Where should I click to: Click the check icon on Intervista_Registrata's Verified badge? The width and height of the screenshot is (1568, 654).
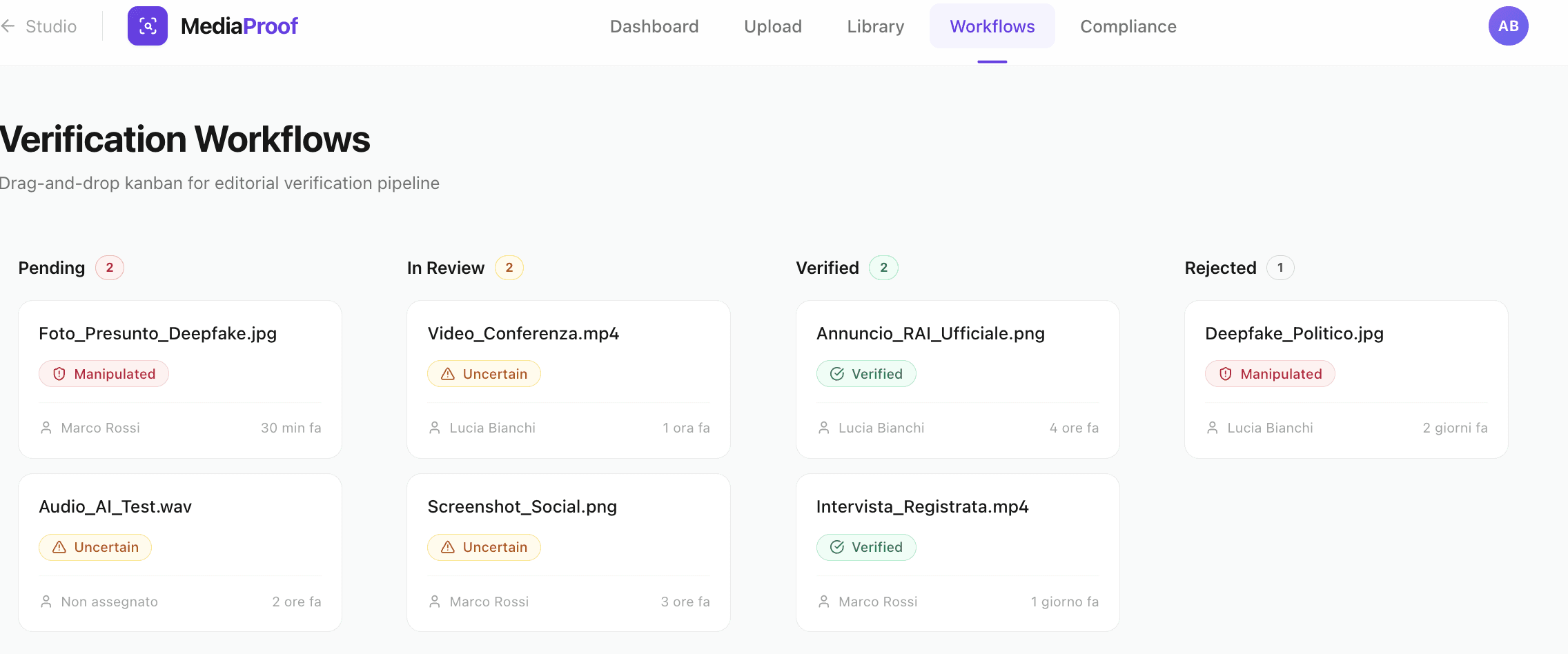[836, 546]
